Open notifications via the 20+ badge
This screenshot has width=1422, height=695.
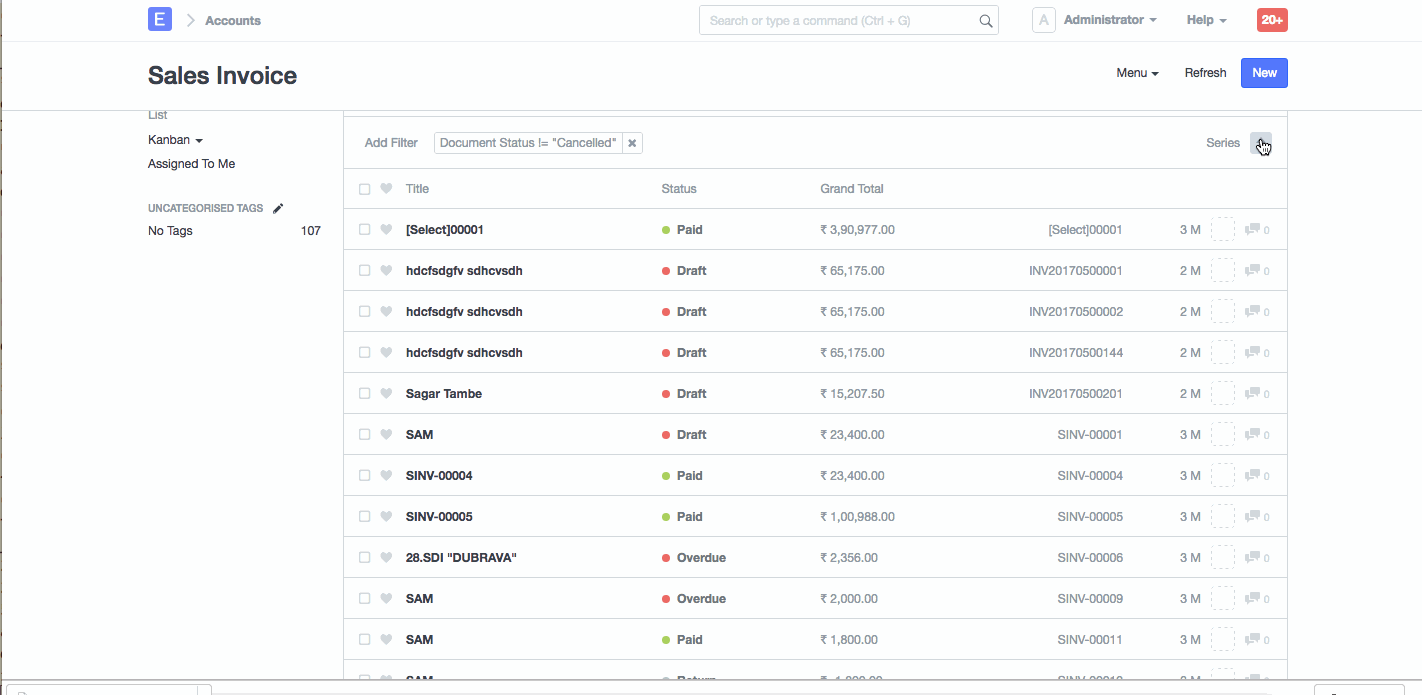(1271, 19)
